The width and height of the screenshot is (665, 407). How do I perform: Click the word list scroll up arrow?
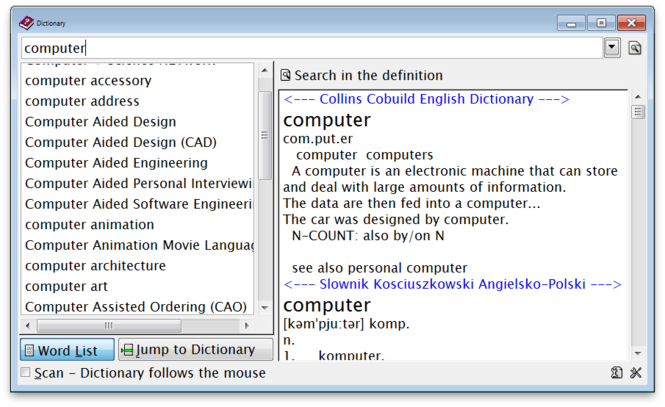265,70
